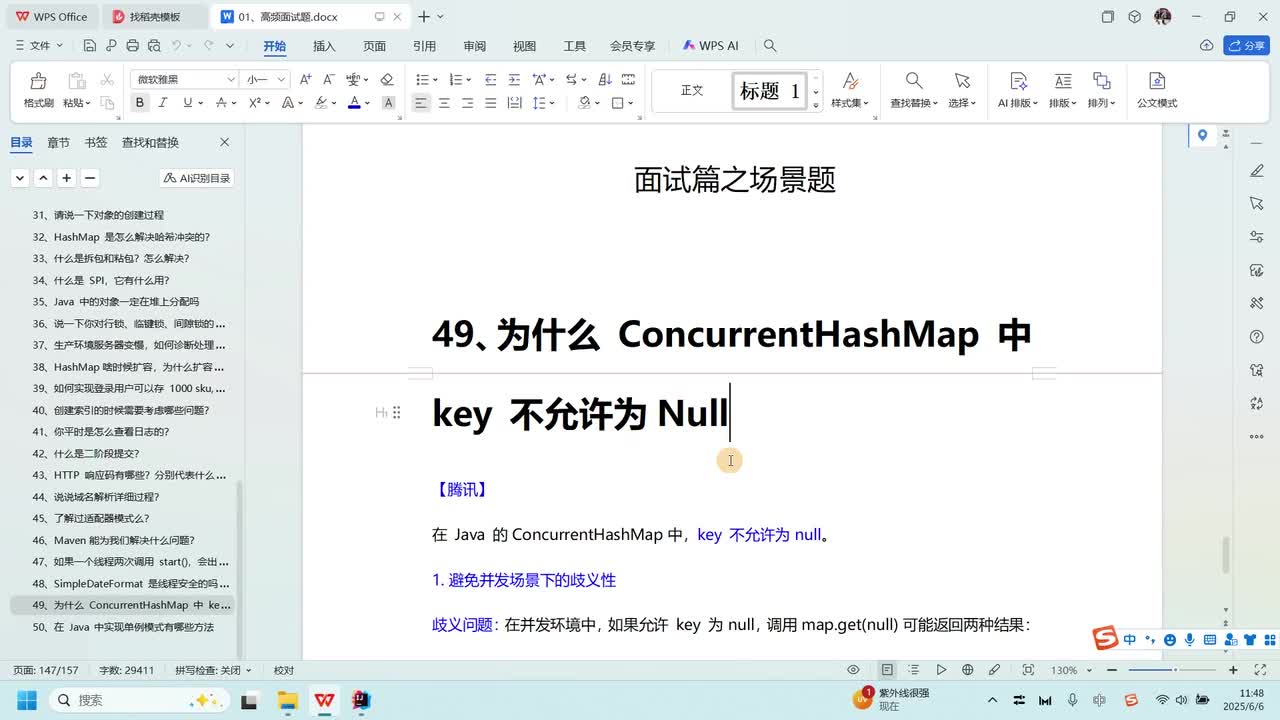Image resolution: width=1280 pixels, height=720 pixels.
Task: Click the AI识别目录 button
Action: (x=197, y=178)
